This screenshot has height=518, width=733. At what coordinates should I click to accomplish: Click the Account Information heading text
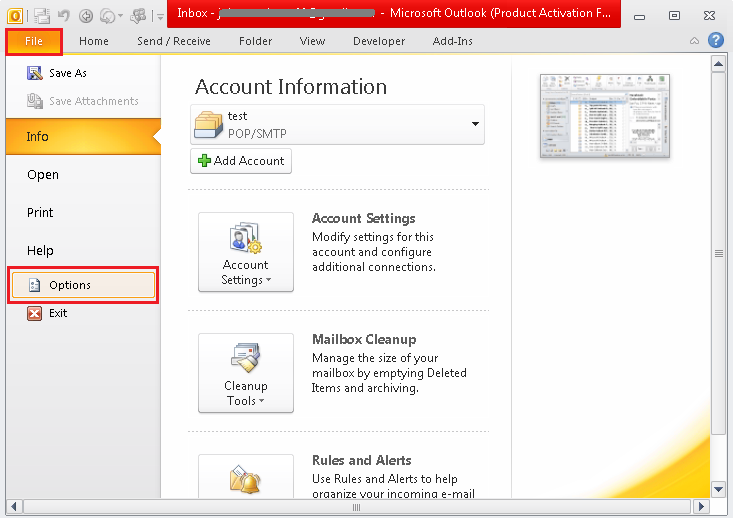(291, 87)
